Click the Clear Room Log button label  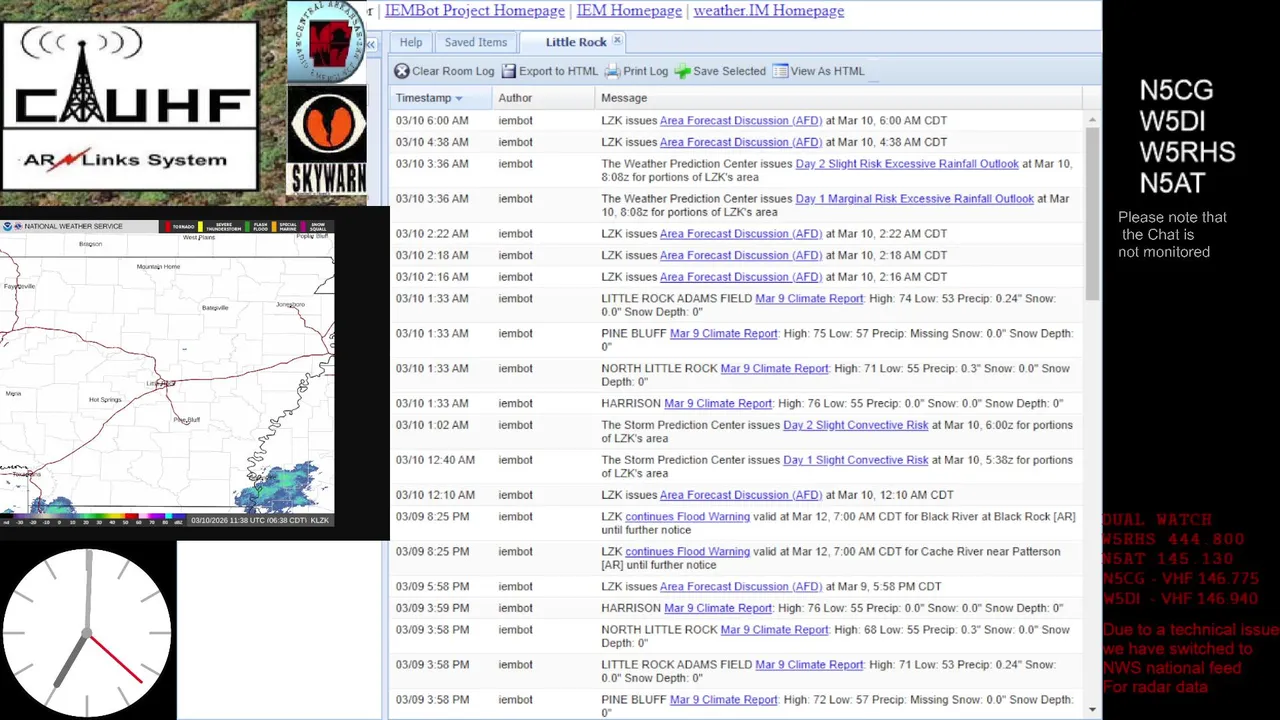coord(453,71)
